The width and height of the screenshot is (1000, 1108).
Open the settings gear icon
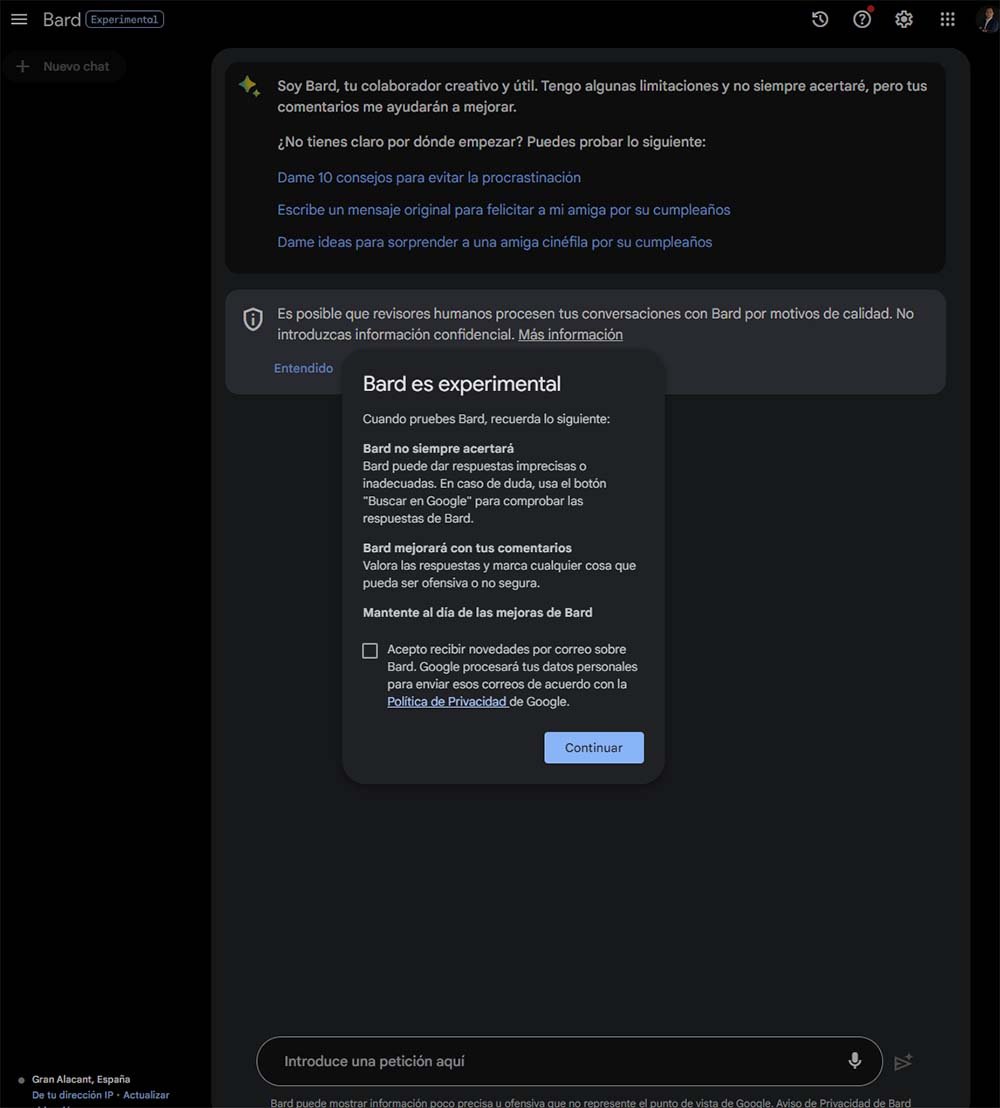pyautogui.click(x=904, y=20)
